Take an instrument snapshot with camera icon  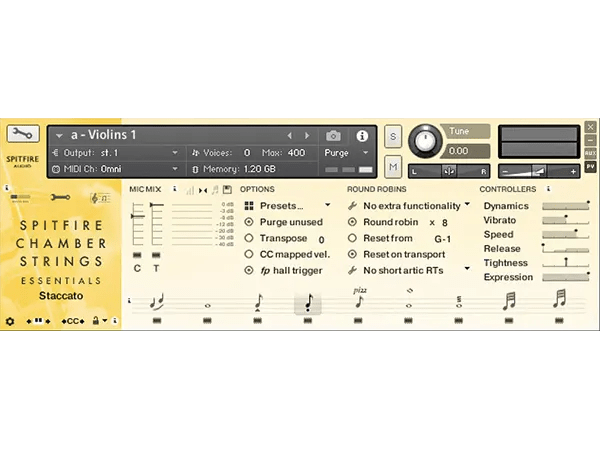(333, 136)
